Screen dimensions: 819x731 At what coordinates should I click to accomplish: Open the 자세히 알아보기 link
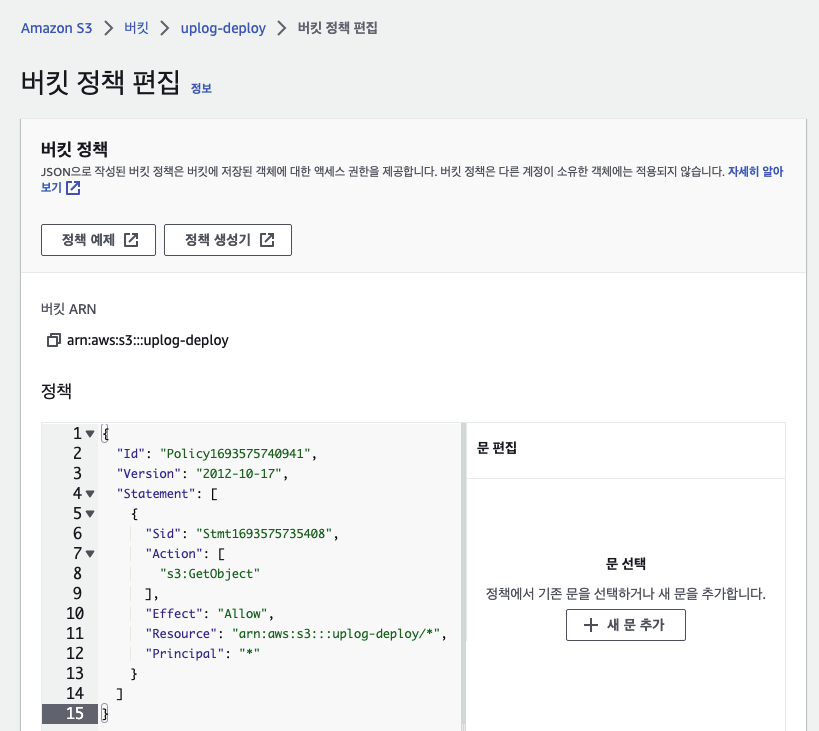pyautogui.click(x=755, y=171)
